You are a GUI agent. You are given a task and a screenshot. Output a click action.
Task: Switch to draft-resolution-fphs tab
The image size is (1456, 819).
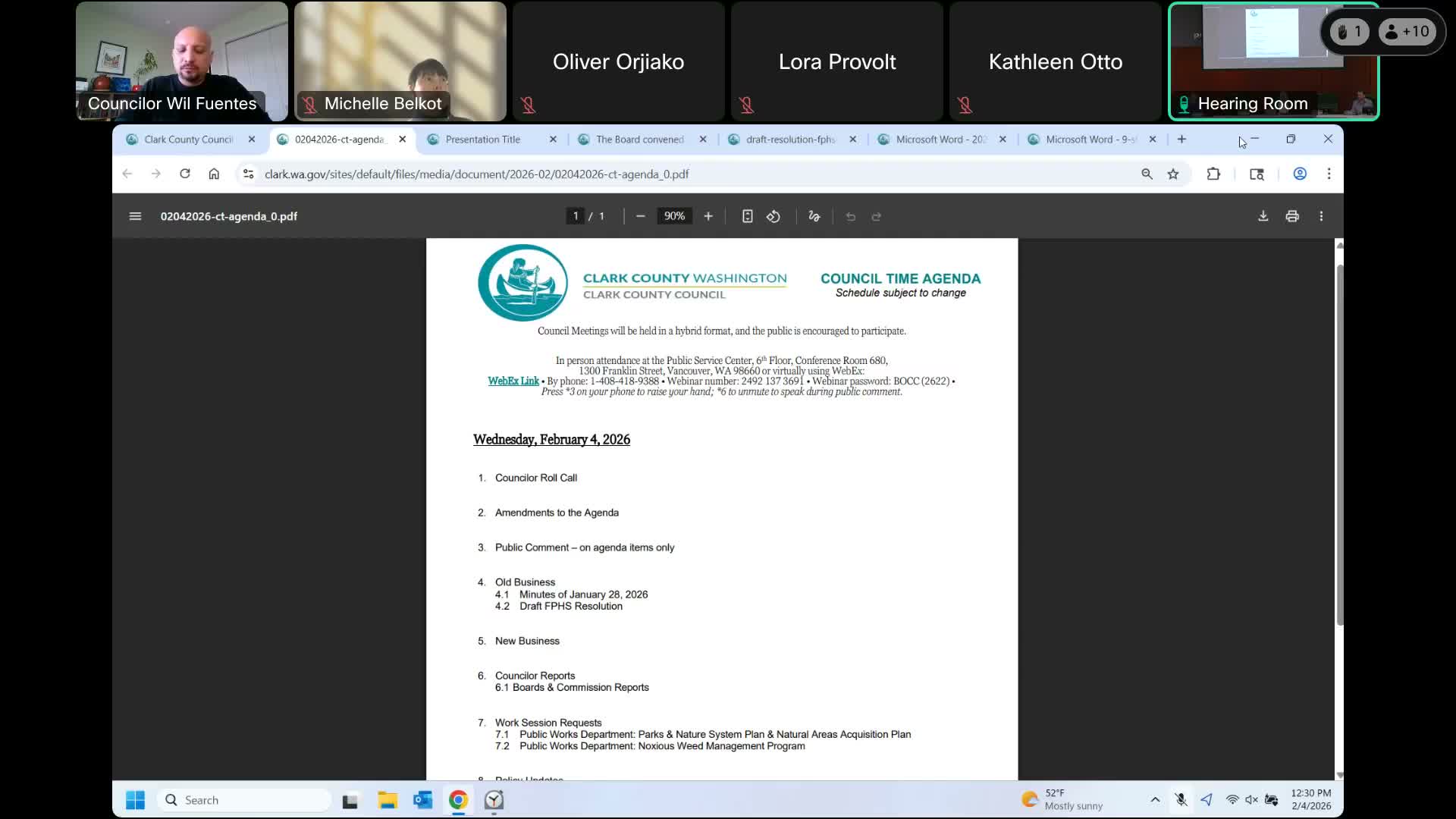(x=790, y=140)
